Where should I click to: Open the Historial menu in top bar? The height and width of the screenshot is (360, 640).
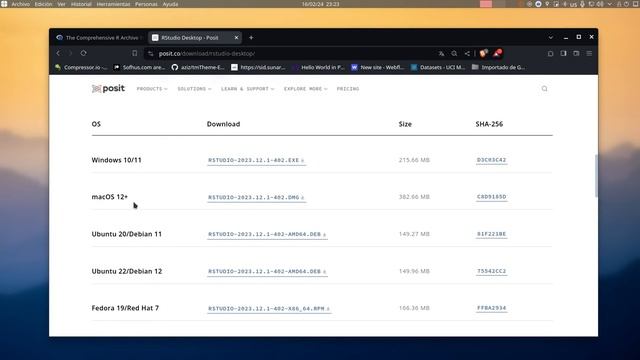81,4
